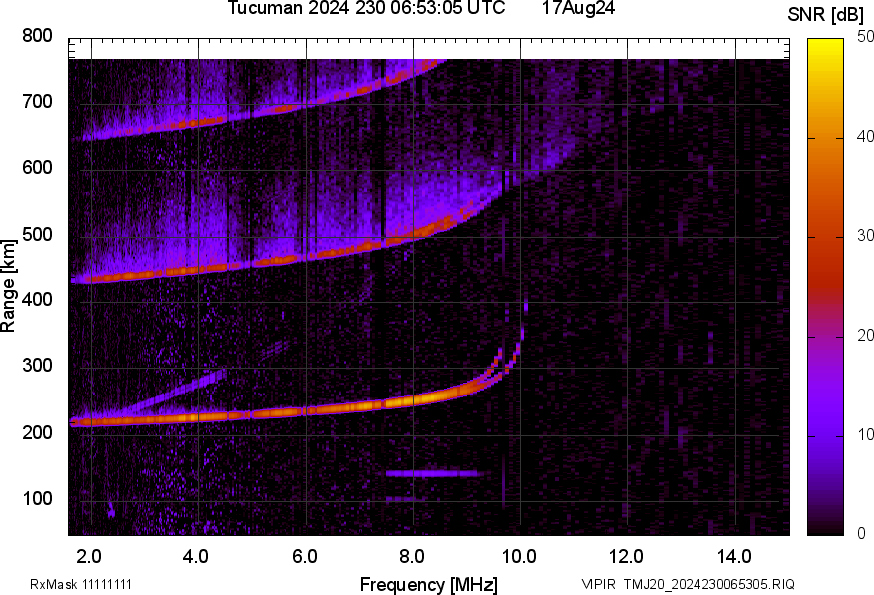This screenshot has width=874, height=595.
Task: Click the 20 tick label on colorbar
Action: pyautogui.click(x=865, y=336)
